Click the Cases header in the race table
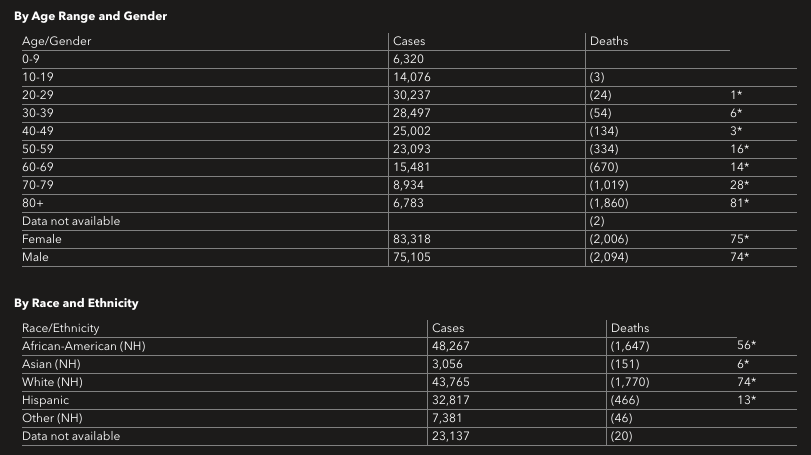Image resolution: width=811 pixels, height=455 pixels. click(448, 328)
